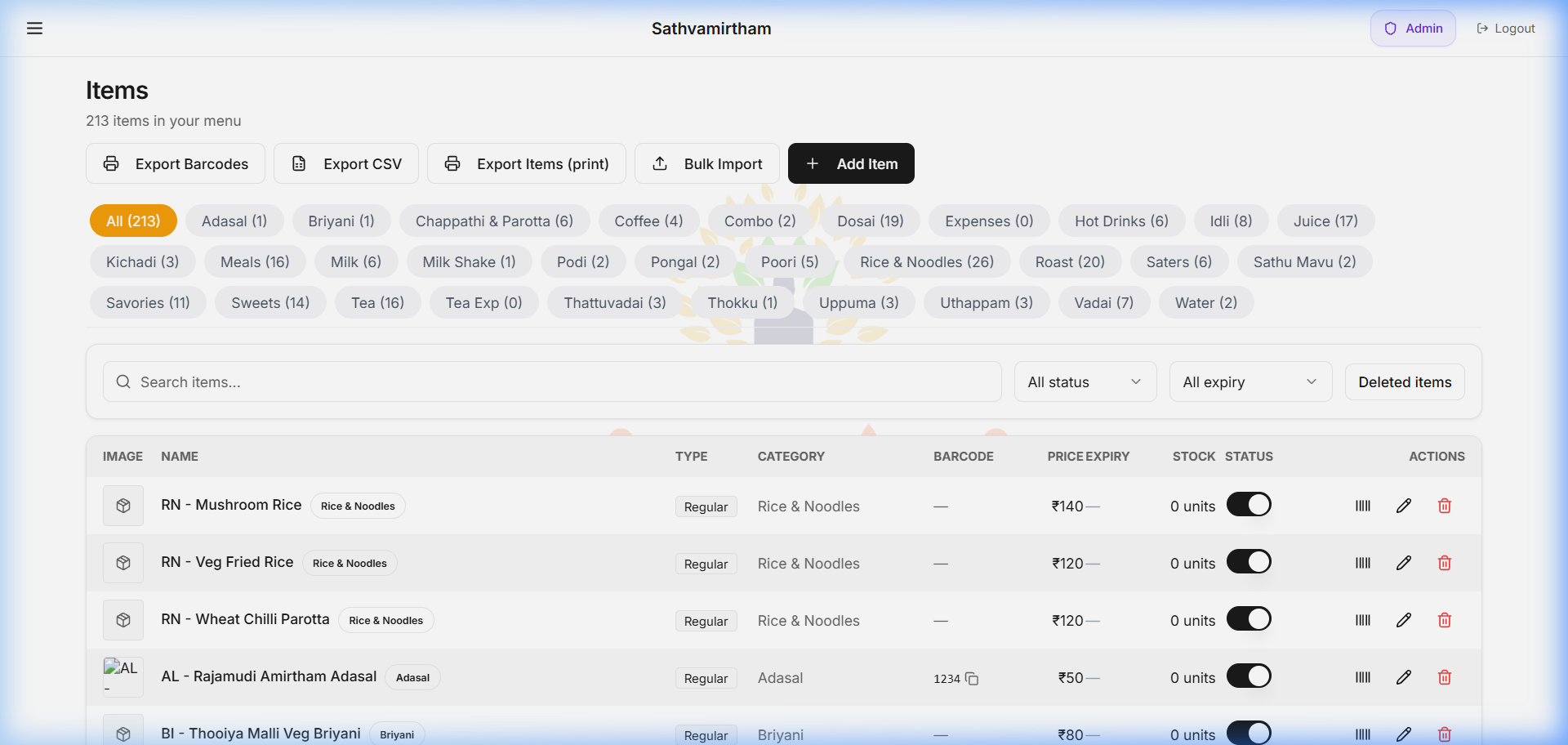Filter by Tea (16) category
Image resolution: width=1568 pixels, height=745 pixels.
pos(377,302)
